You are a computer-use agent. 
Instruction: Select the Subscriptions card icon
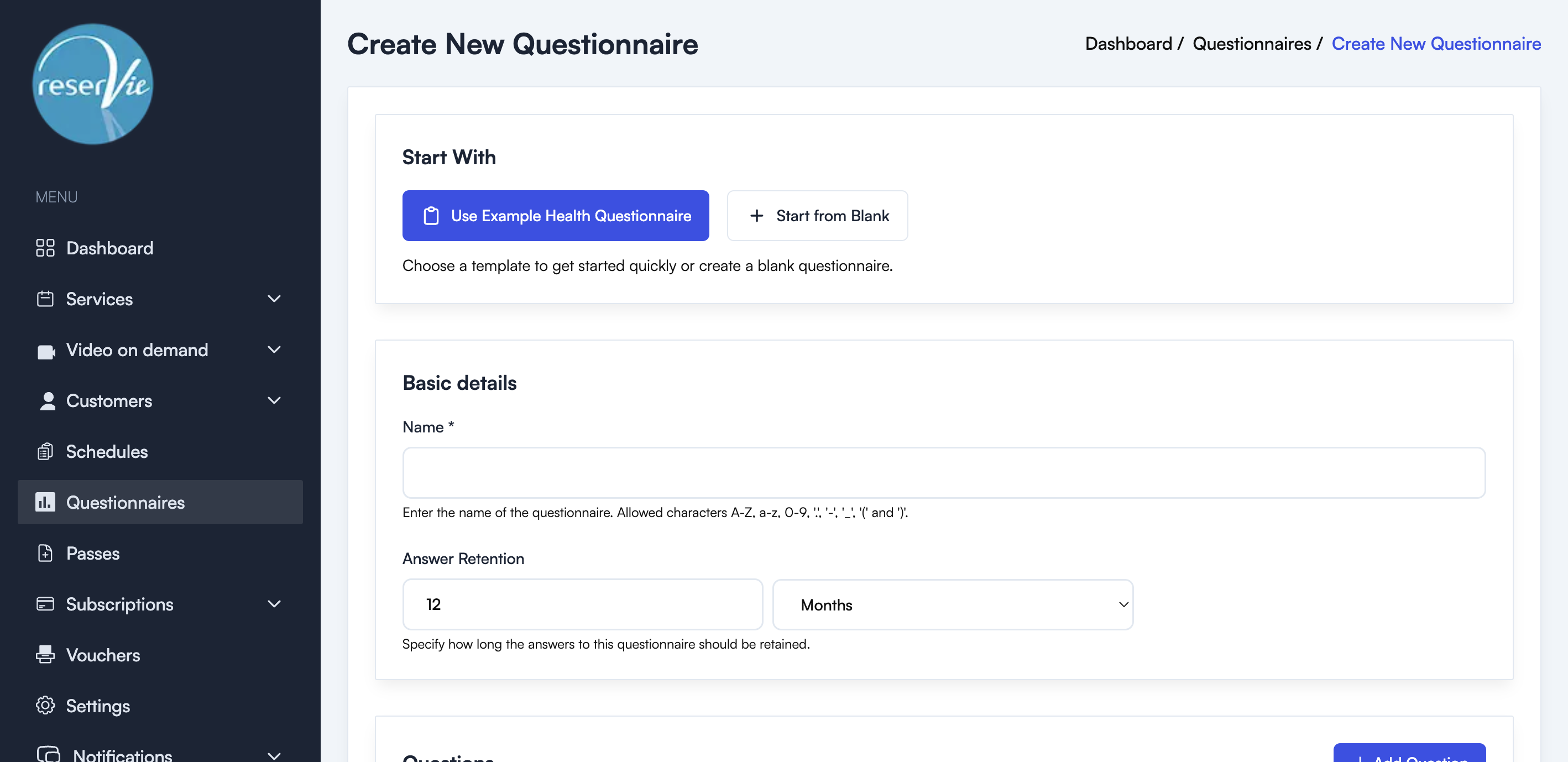(46, 604)
